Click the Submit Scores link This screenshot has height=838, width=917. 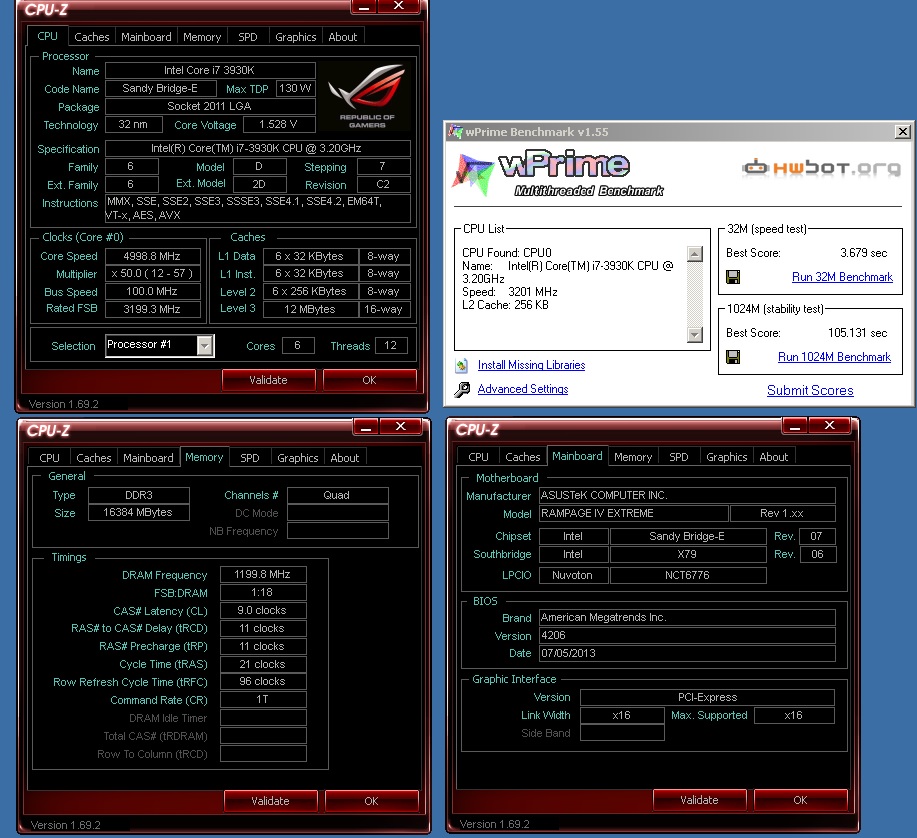810,391
